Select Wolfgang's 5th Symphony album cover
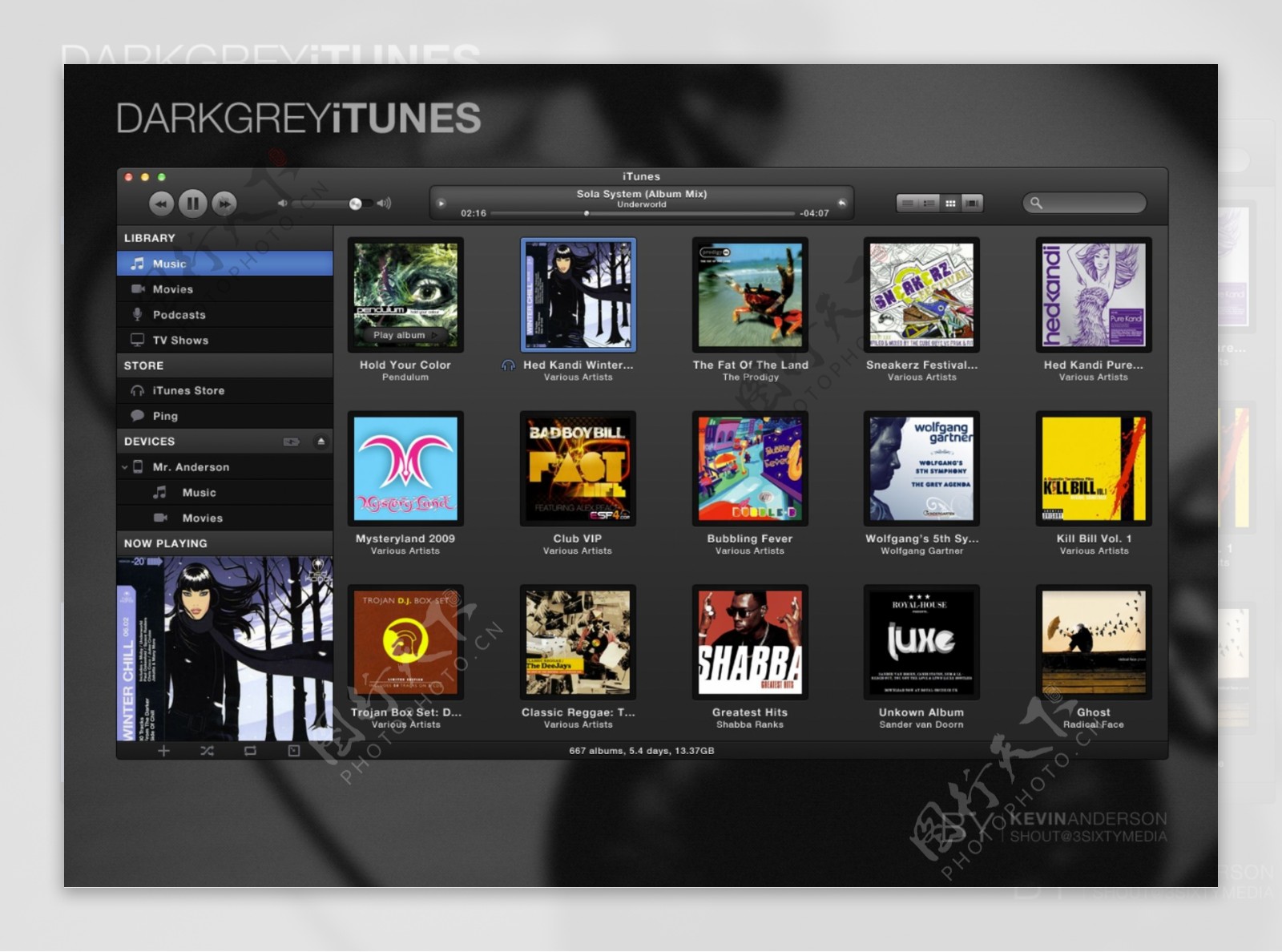 coord(921,469)
